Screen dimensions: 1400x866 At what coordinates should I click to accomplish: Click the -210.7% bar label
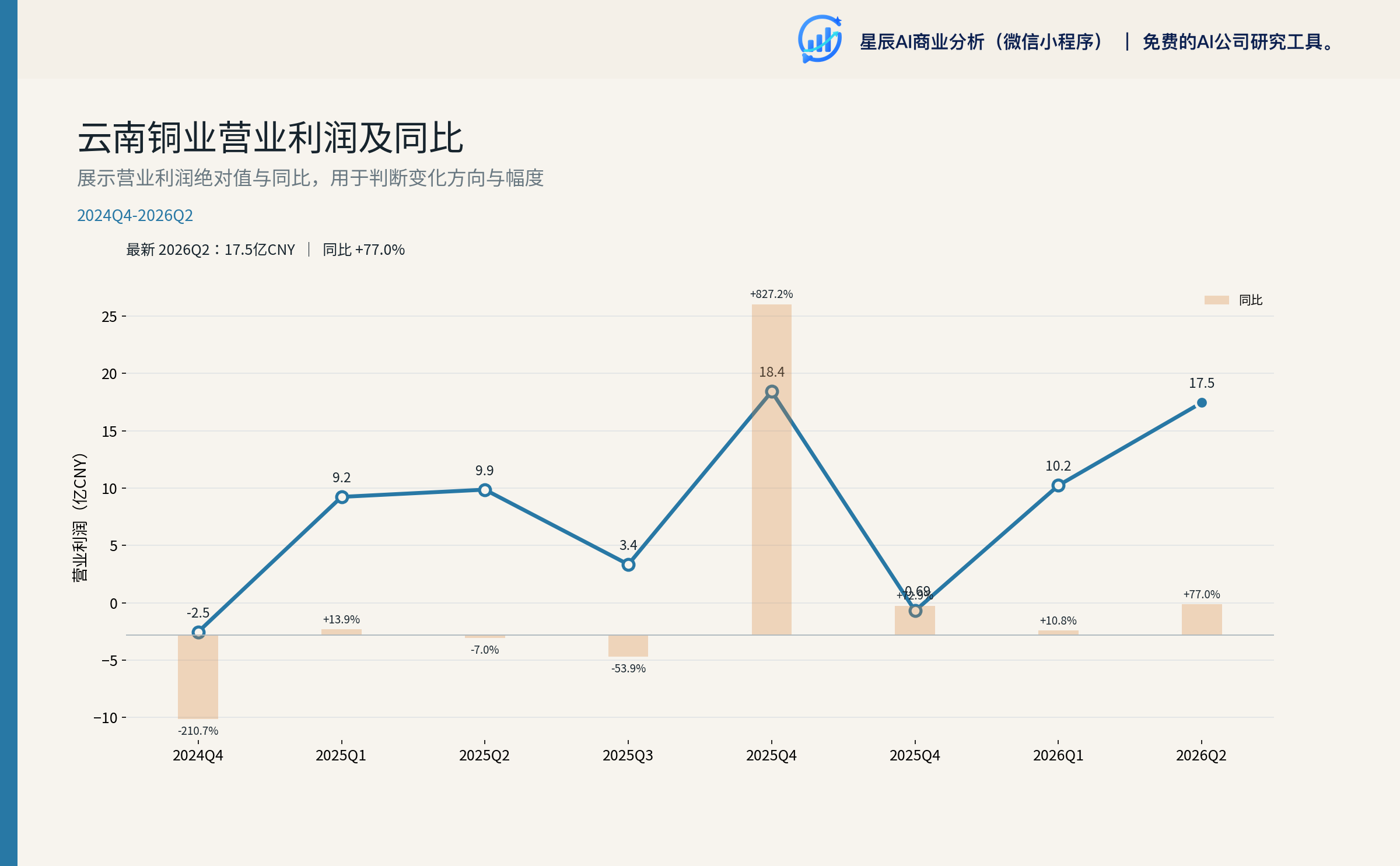(198, 731)
